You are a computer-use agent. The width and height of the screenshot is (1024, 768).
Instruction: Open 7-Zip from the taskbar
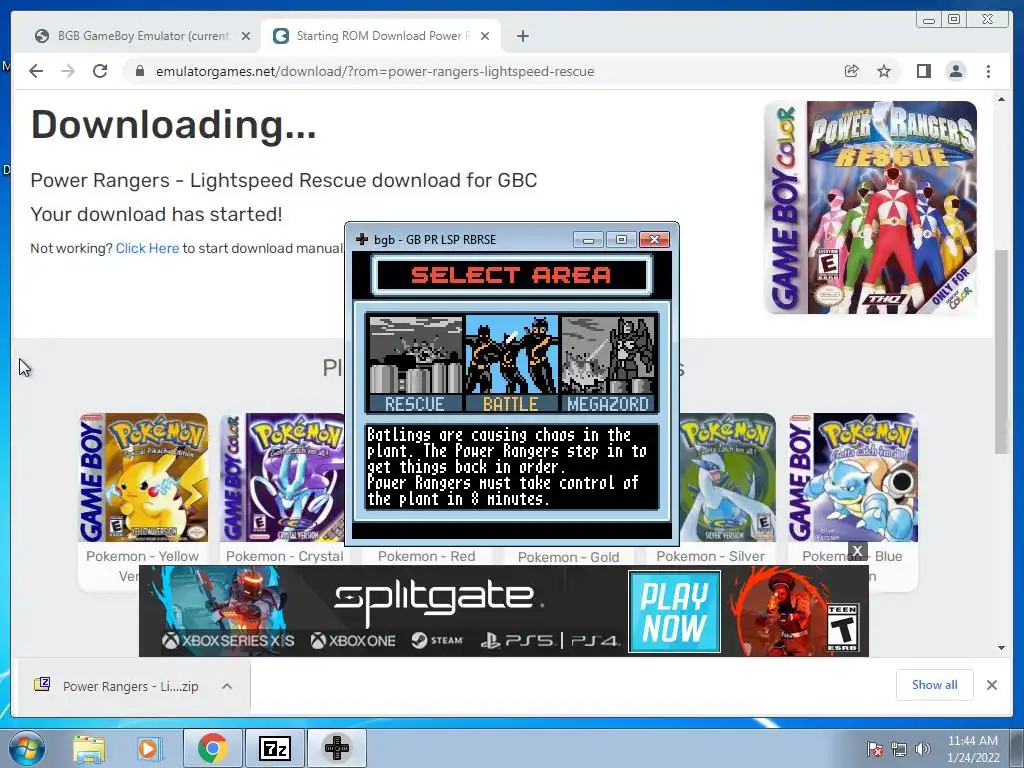pyautogui.click(x=274, y=748)
